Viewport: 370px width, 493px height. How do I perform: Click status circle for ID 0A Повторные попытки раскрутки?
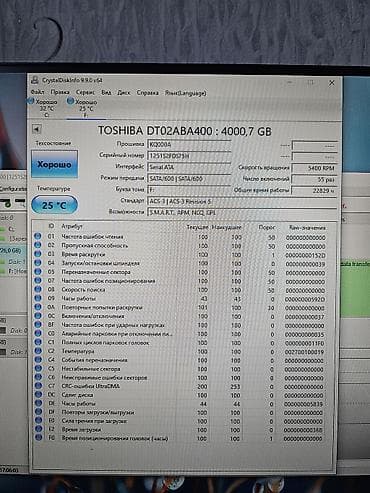[x=38, y=307]
